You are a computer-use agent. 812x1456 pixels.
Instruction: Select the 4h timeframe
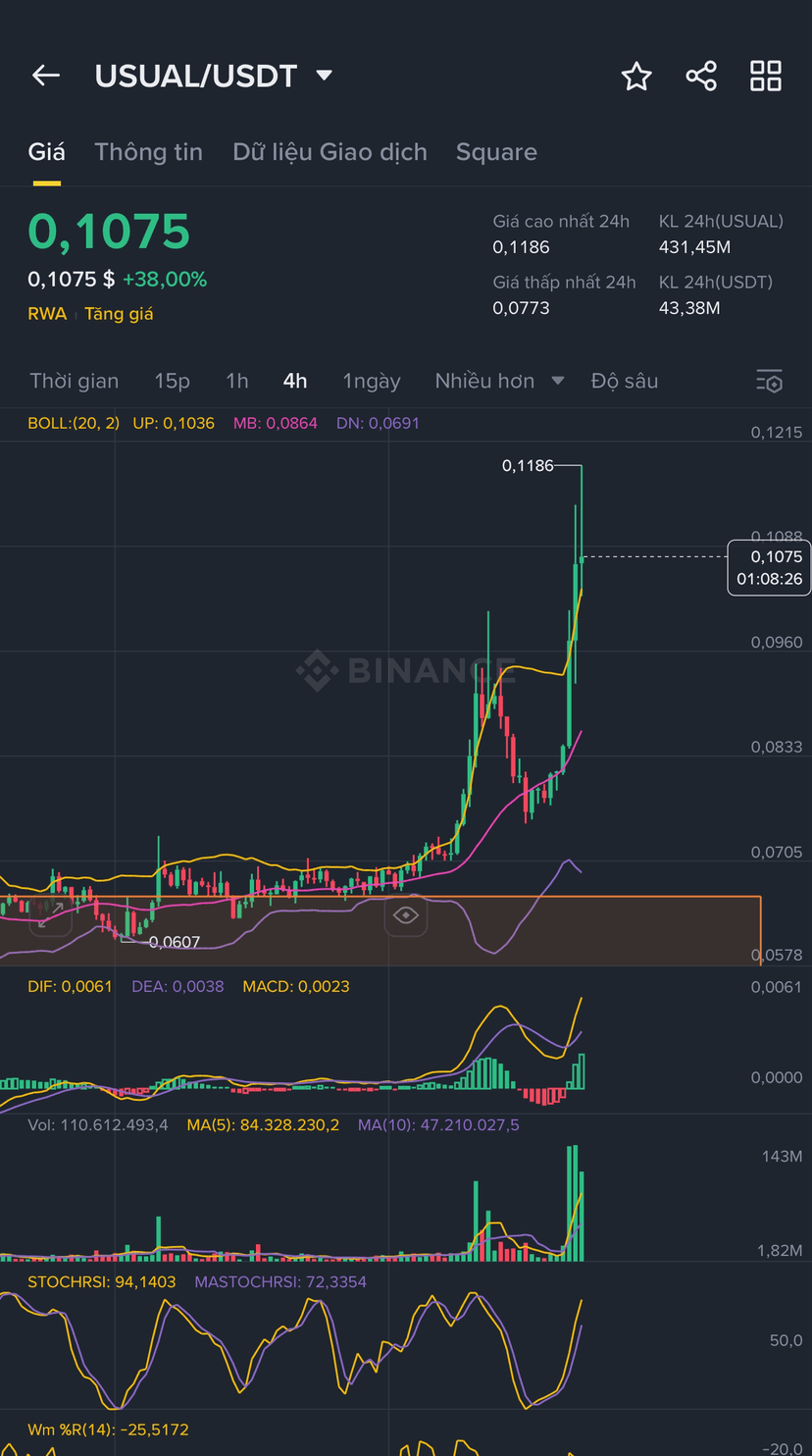click(295, 381)
